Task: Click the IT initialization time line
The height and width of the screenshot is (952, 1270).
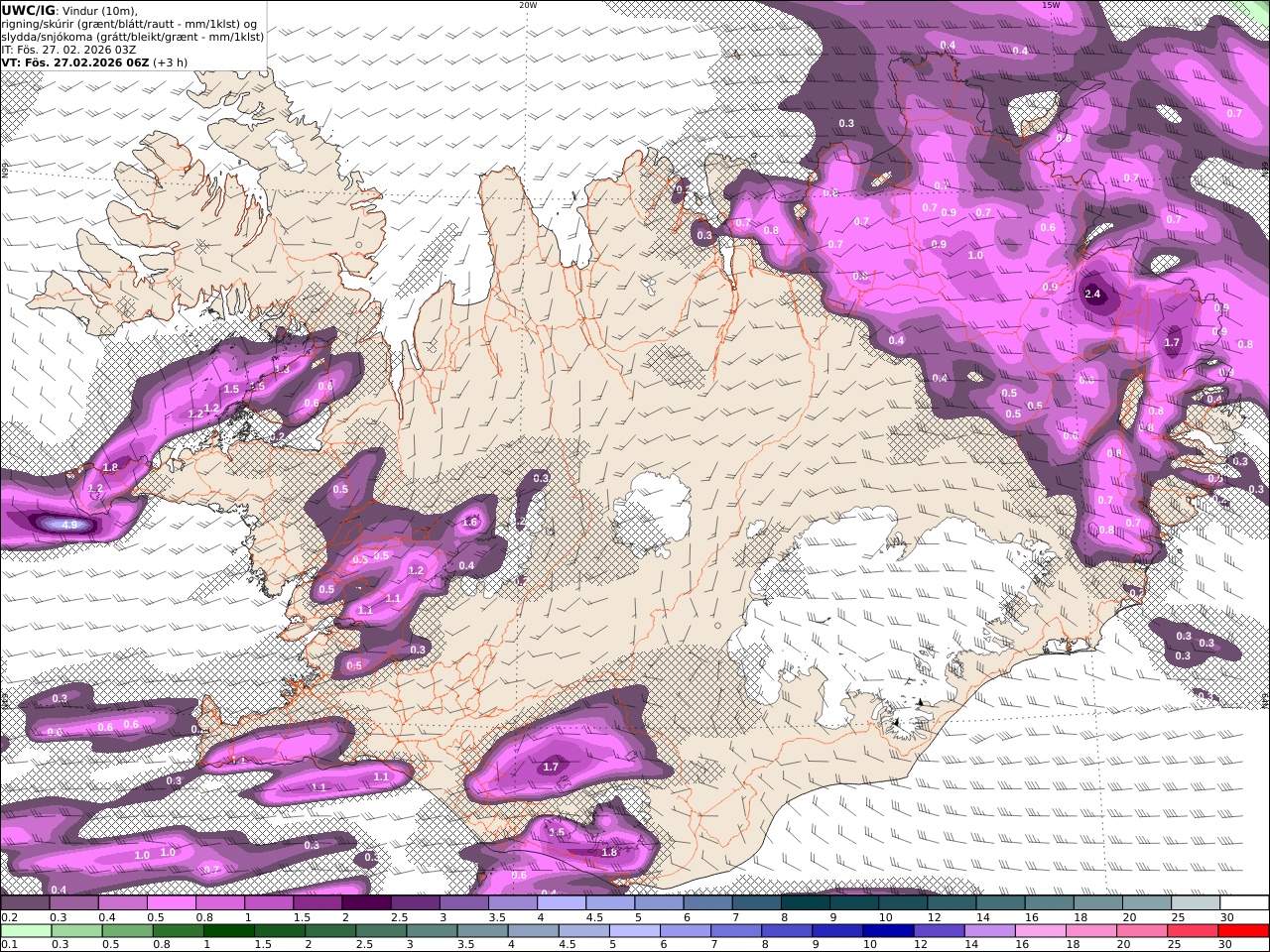Action: click(69, 49)
